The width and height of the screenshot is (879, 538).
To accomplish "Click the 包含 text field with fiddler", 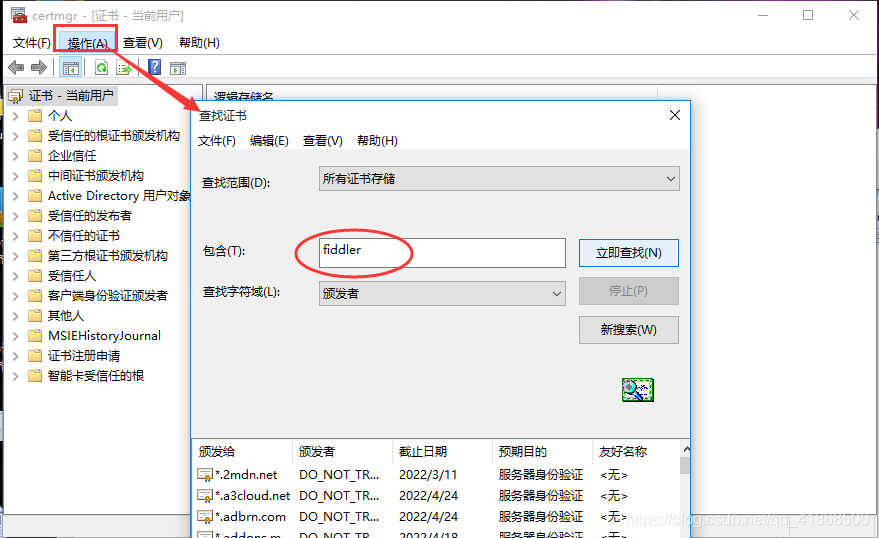I will pyautogui.click(x=442, y=253).
